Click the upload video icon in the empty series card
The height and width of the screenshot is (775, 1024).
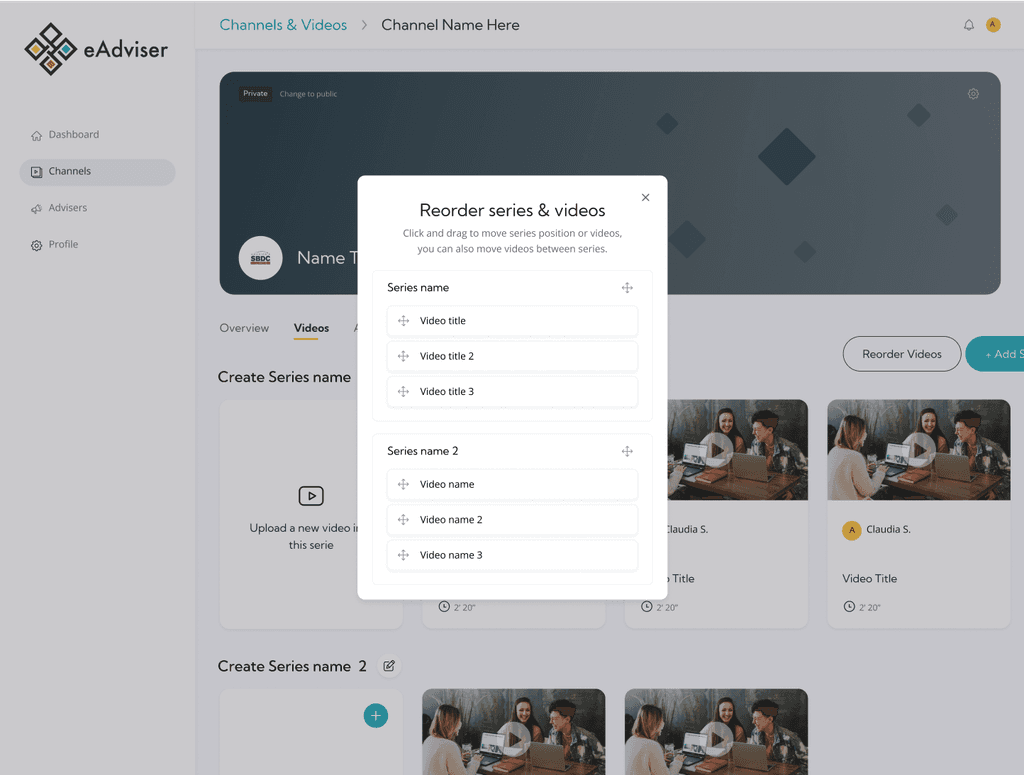pyautogui.click(x=311, y=495)
